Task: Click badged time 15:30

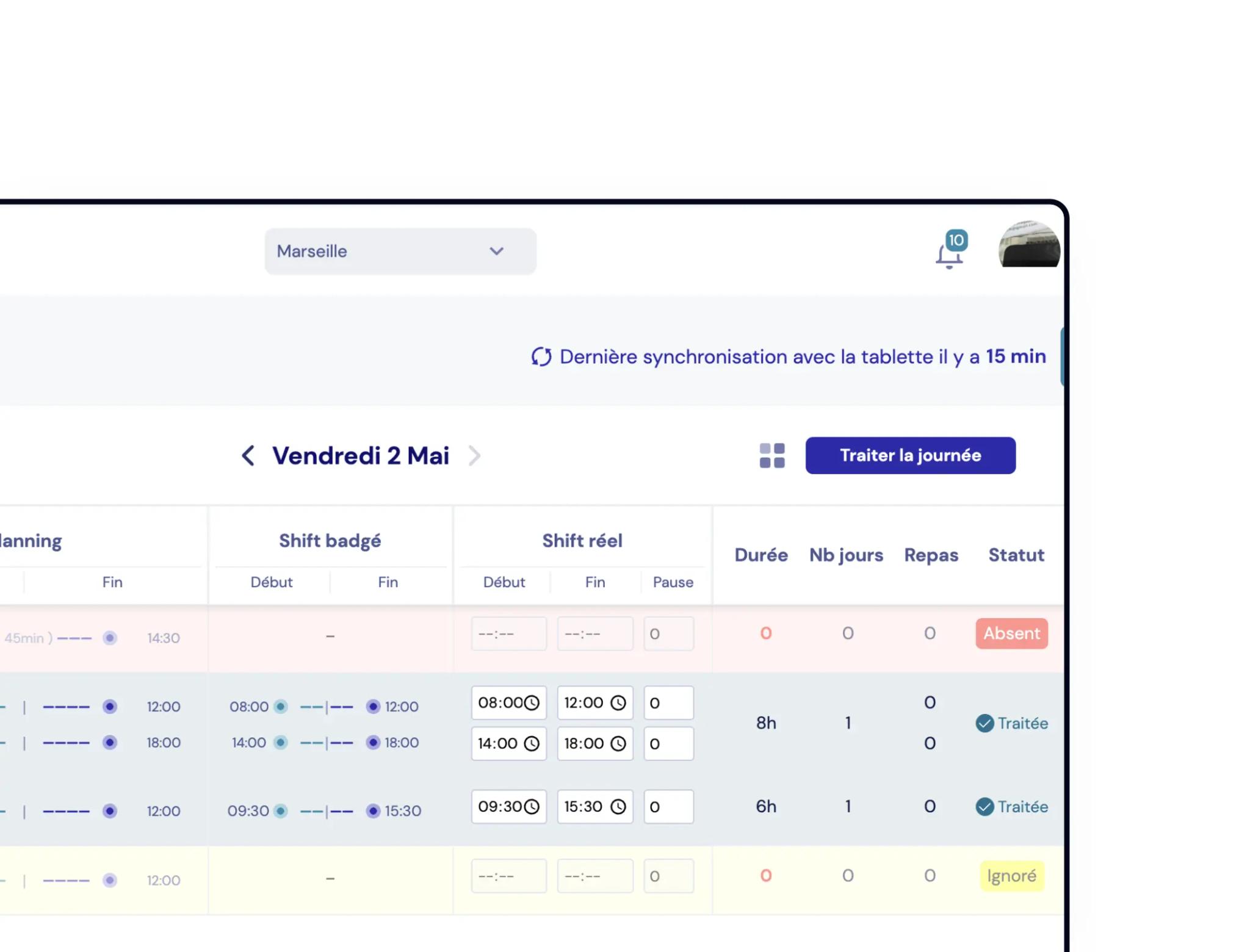Action: (x=403, y=811)
